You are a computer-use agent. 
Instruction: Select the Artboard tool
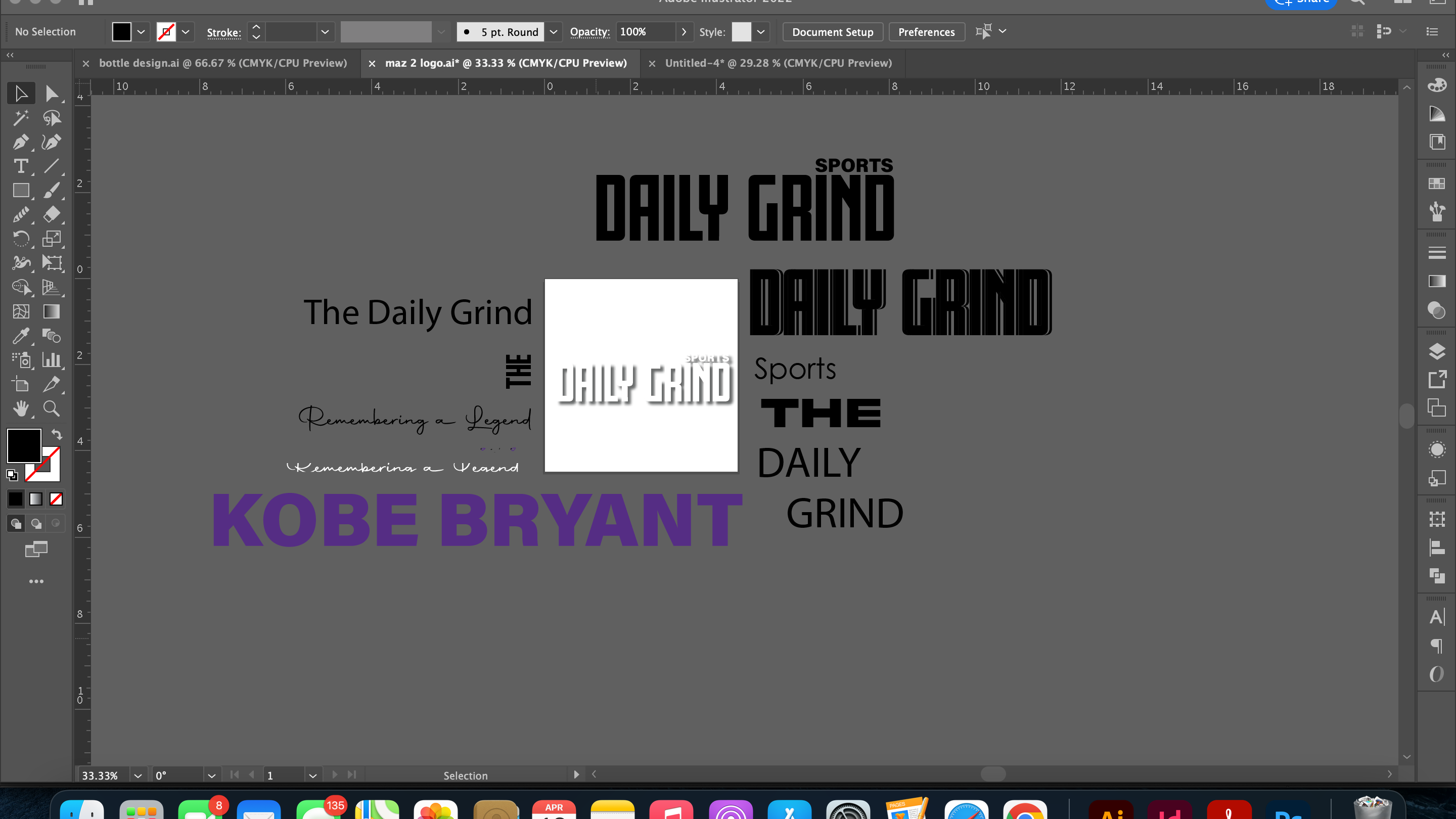click(x=21, y=384)
